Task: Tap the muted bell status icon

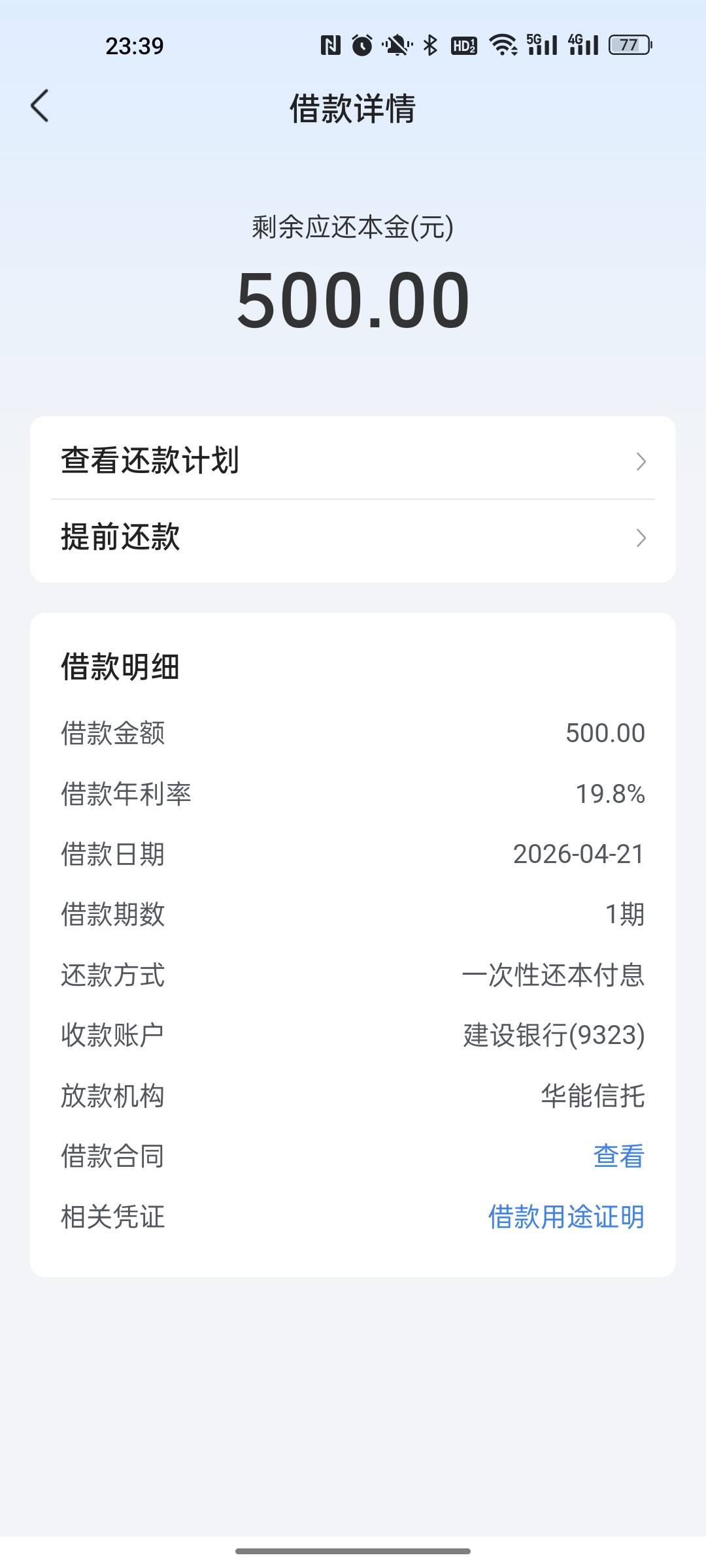Action: pos(396,45)
